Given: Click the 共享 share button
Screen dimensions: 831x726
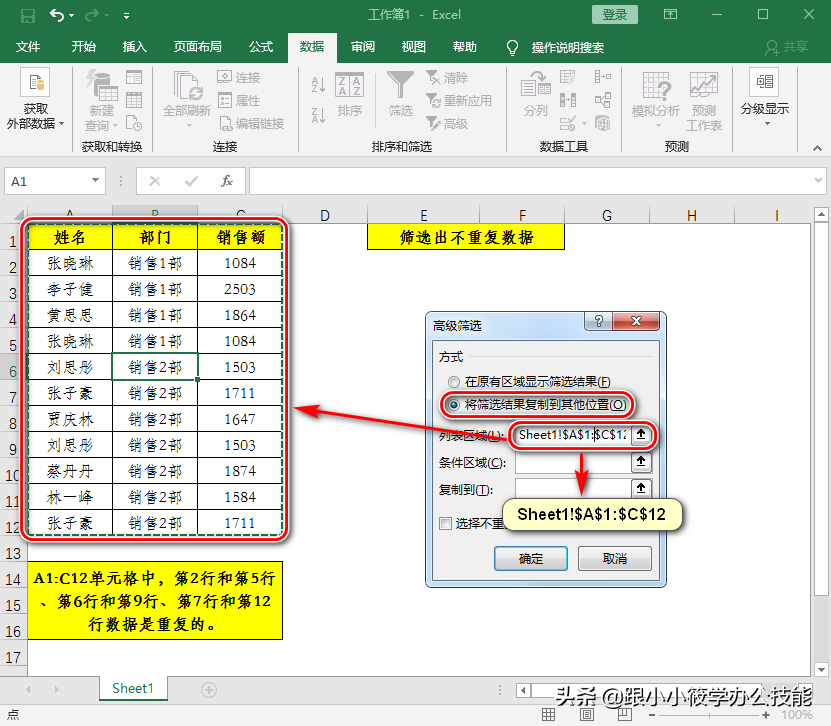Looking at the screenshot, I should tap(786, 47).
